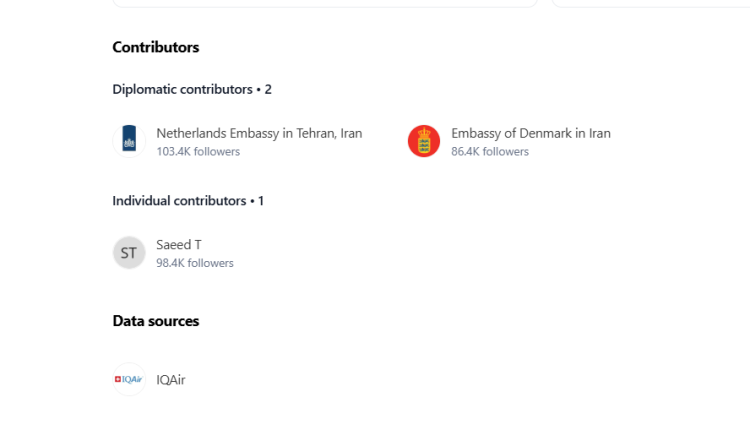Click the ST avatar for Saeed T
The width and height of the screenshot is (750, 430).
129,253
